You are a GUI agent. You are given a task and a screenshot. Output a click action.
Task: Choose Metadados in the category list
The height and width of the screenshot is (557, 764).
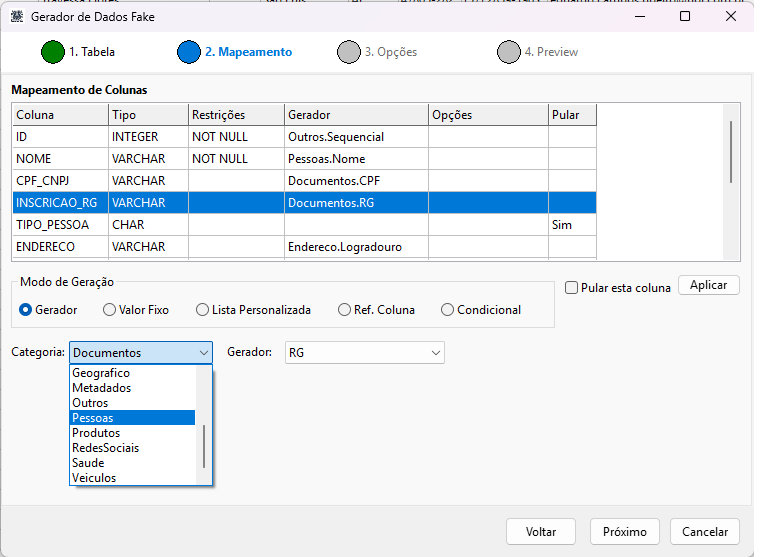133,388
